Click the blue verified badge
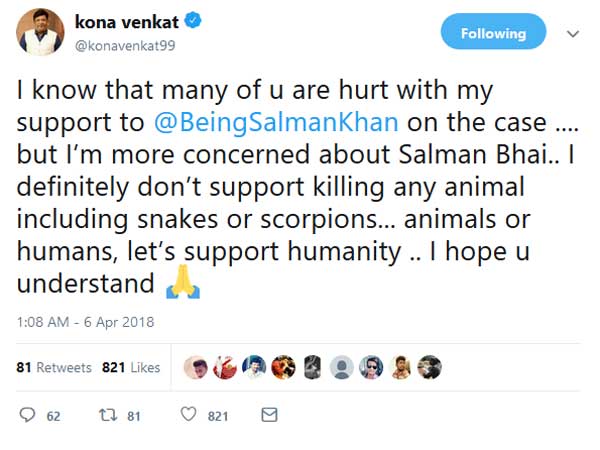This screenshot has width=600, height=450. click(195, 21)
